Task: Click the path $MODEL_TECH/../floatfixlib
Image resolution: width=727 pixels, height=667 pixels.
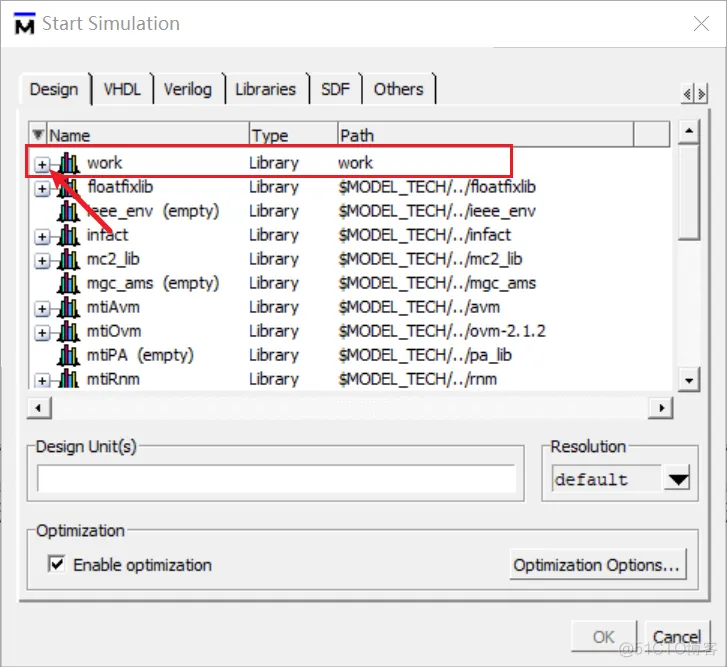Action: coord(437,187)
